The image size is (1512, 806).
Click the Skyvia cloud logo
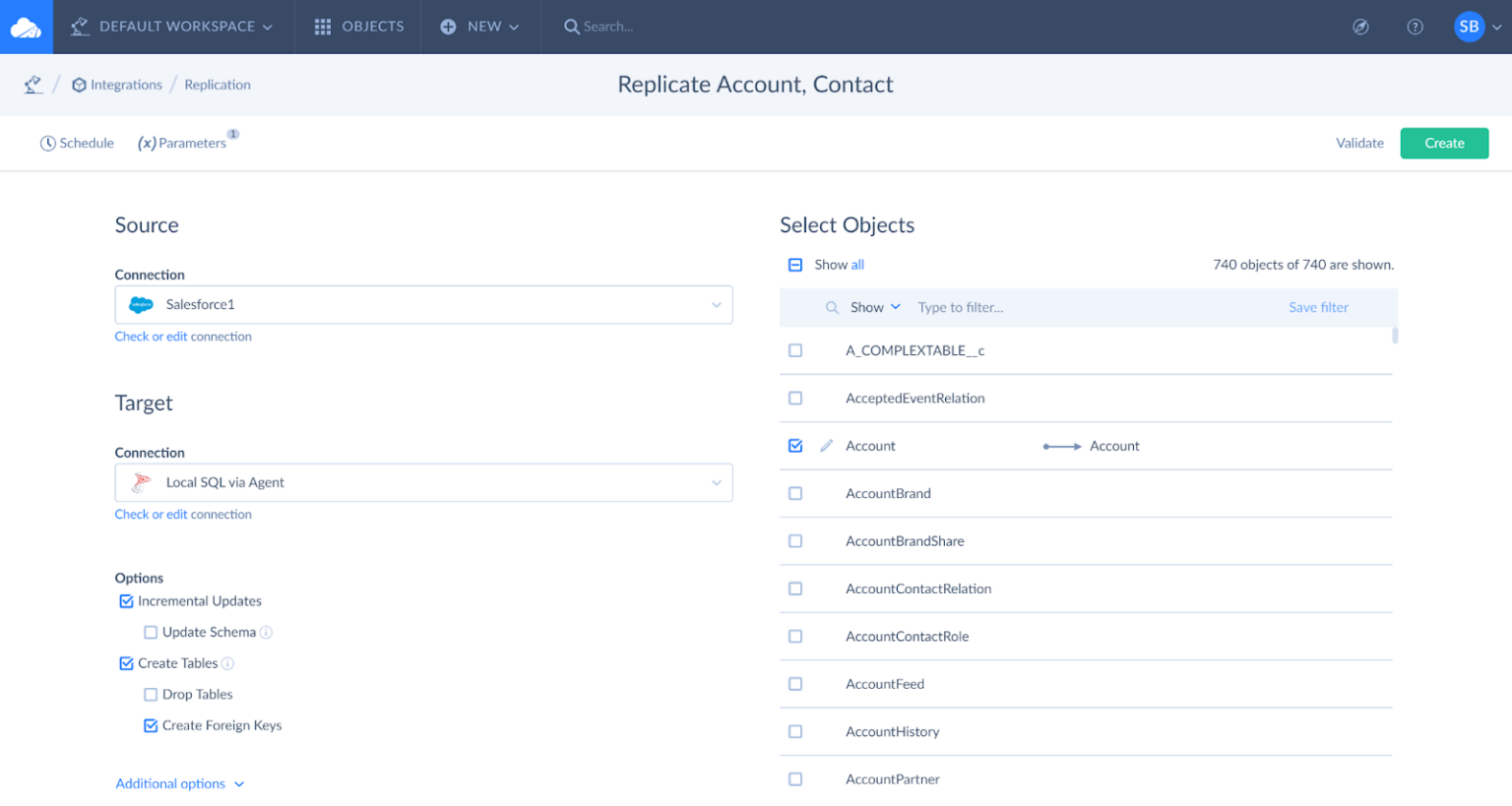pyautogui.click(x=26, y=27)
